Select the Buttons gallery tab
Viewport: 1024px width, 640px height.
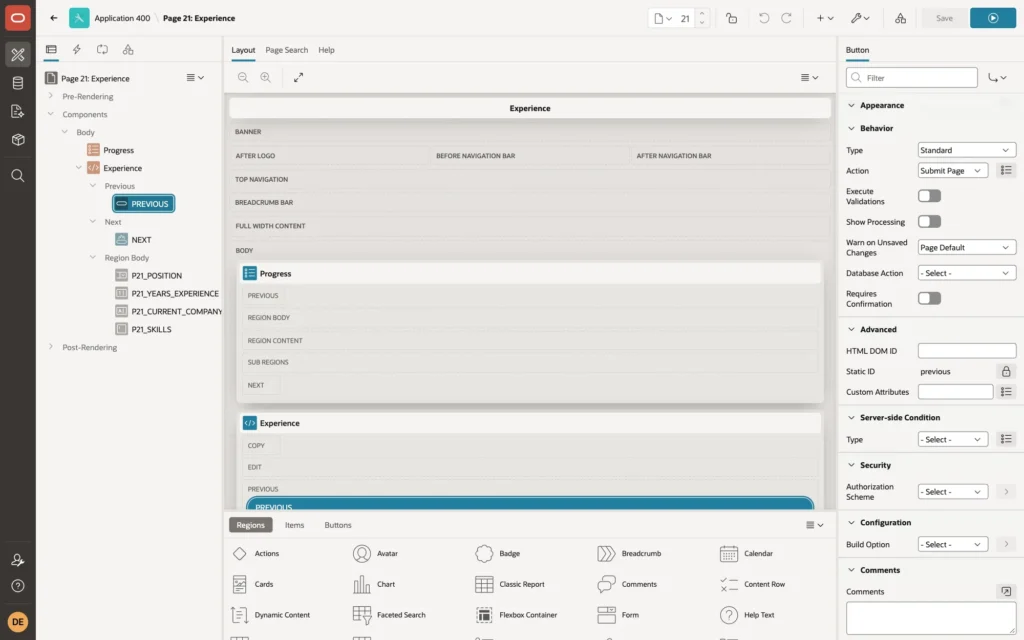click(338, 525)
